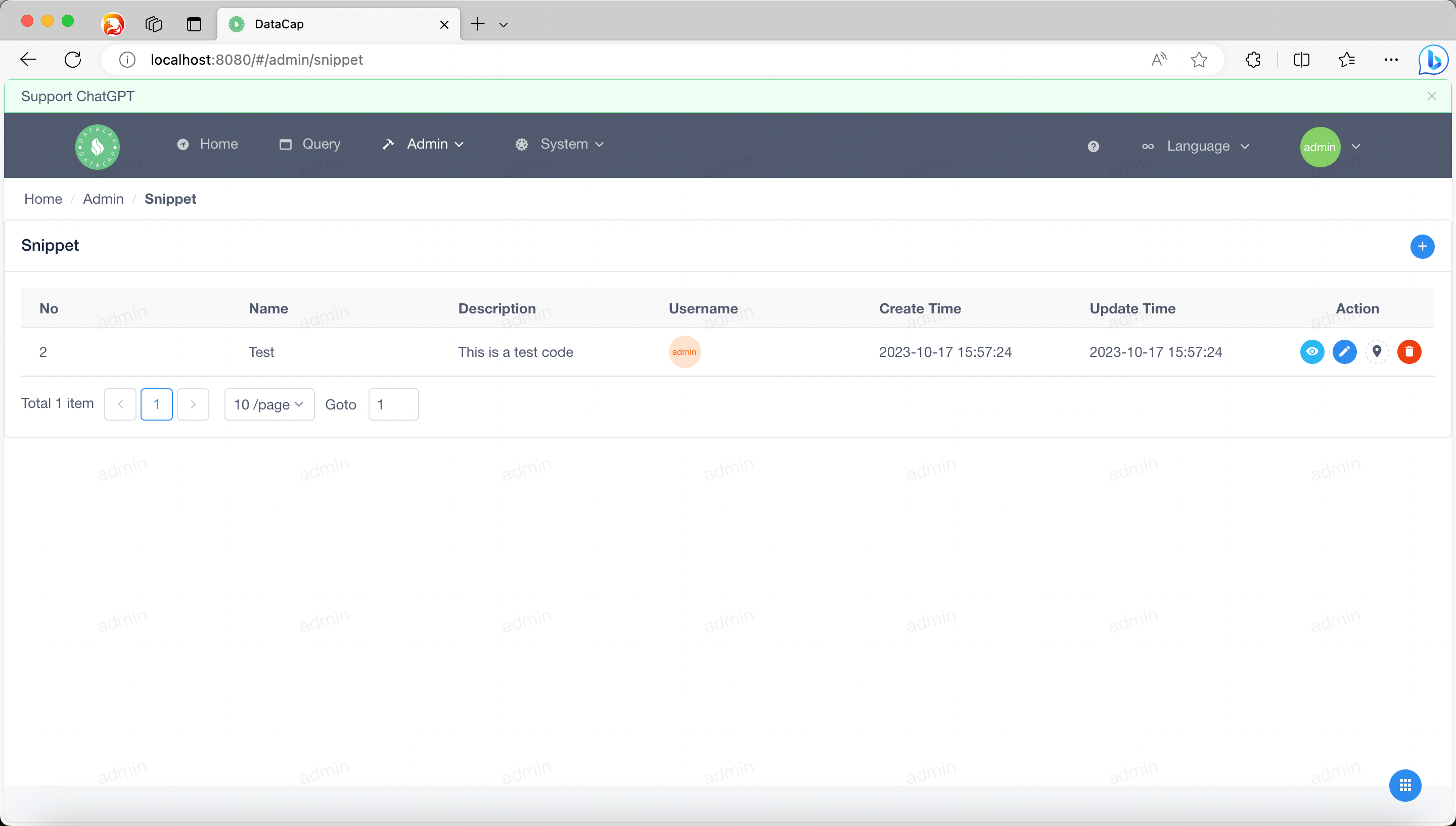Go to previous page of results
Image resolution: width=1456 pixels, height=826 pixels.
[120, 404]
